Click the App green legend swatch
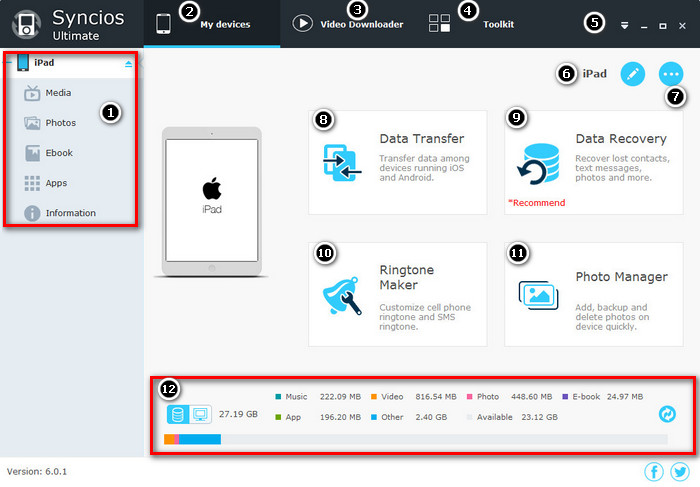The image size is (700, 487). pyautogui.click(x=278, y=417)
